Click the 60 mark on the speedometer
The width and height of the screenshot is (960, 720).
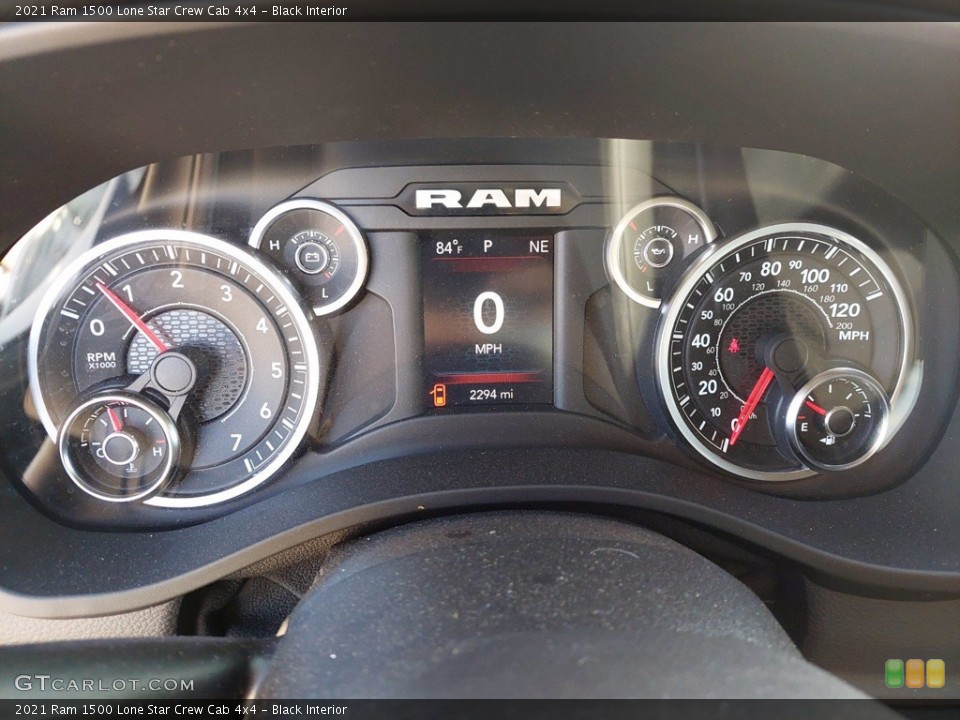(x=723, y=294)
